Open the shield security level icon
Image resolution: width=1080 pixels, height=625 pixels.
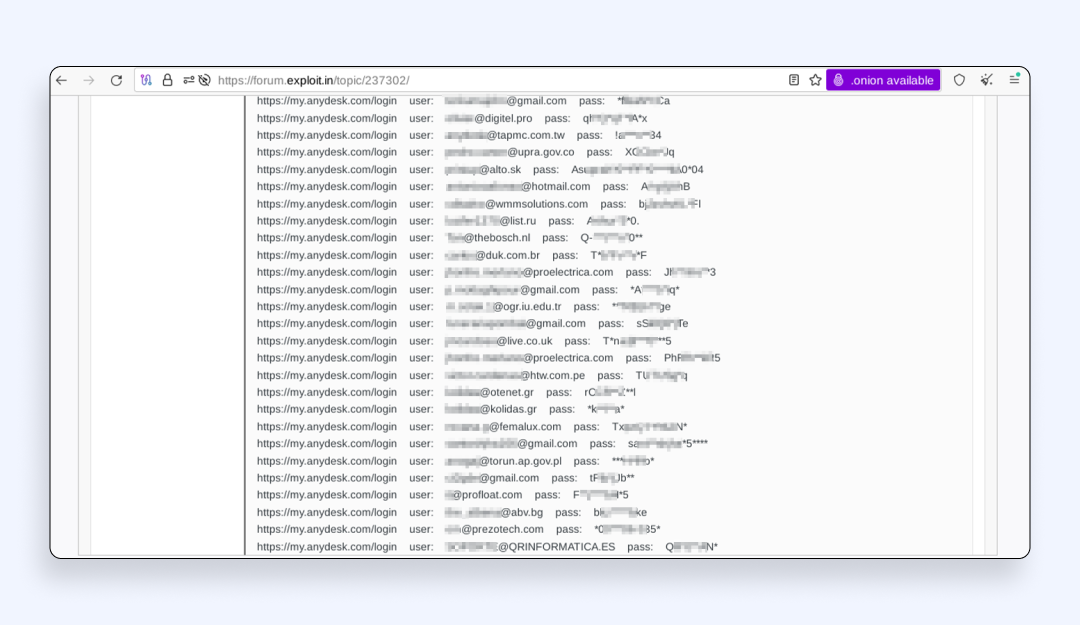(959, 80)
